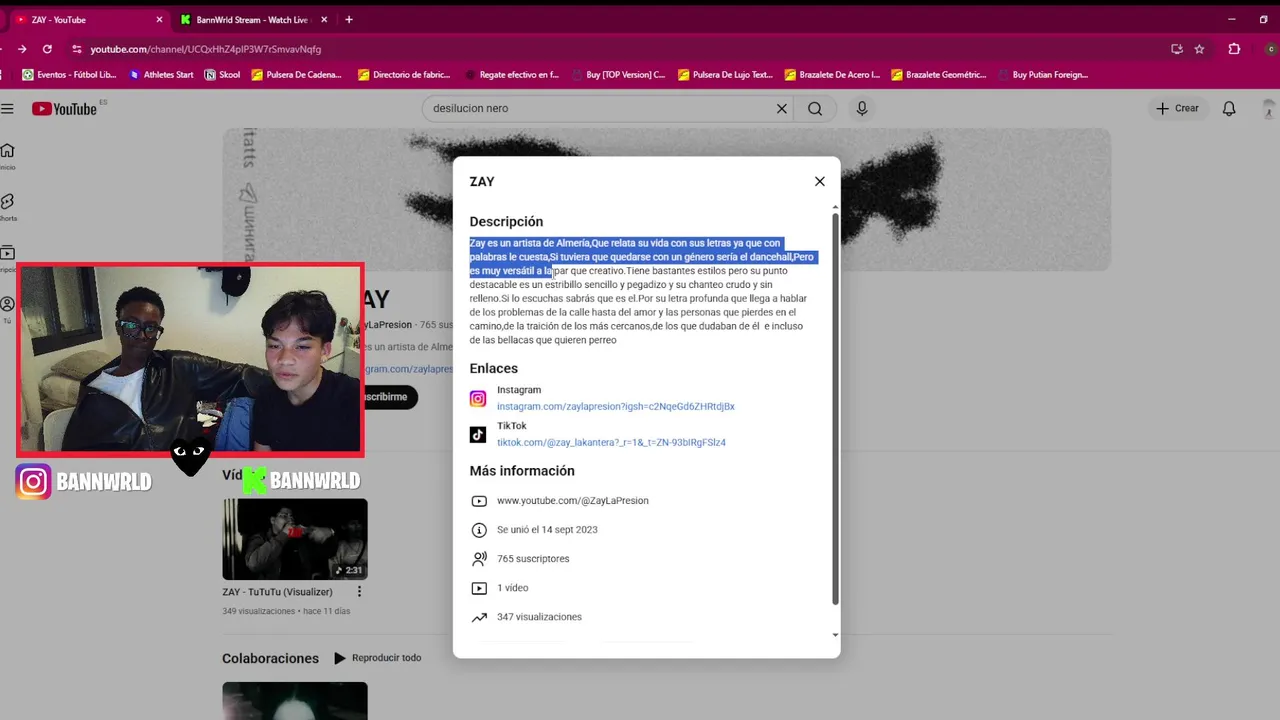
Task: Click the trending arrow views icon
Action: (479, 617)
